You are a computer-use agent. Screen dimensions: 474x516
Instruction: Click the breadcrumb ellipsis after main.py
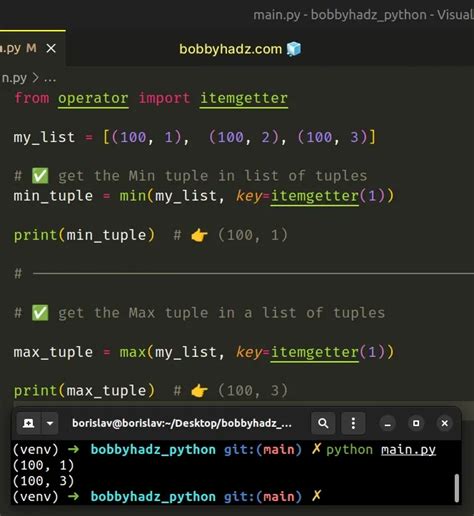point(50,79)
